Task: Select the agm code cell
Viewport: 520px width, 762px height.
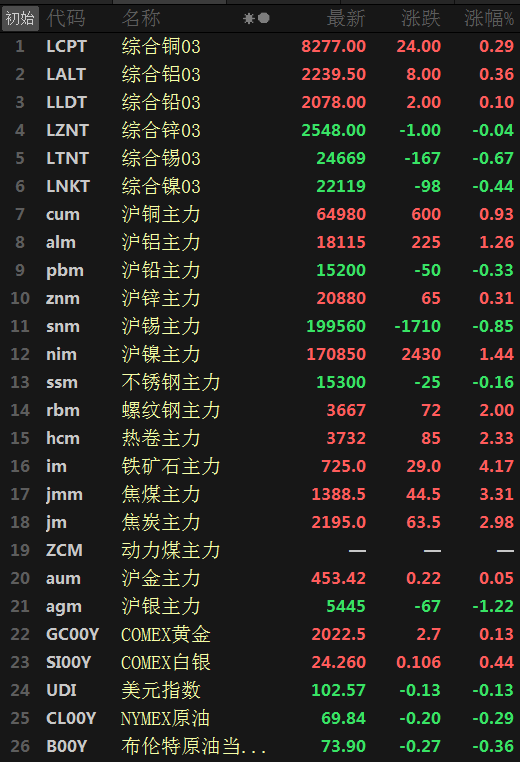Action: point(64,607)
